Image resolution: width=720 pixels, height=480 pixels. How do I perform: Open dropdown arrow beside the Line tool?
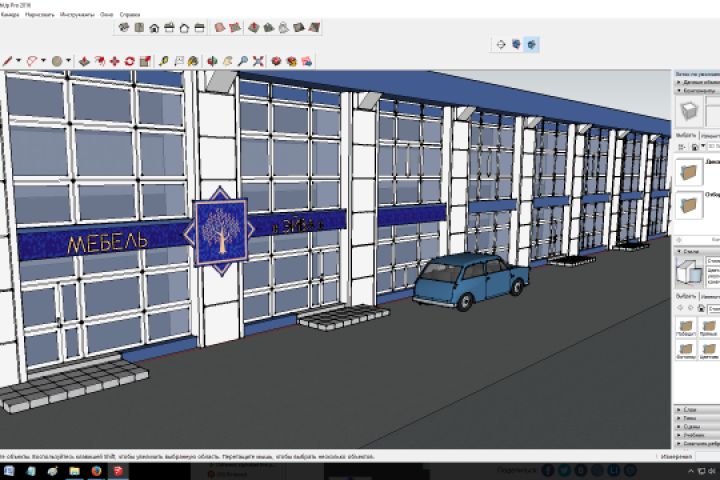(x=18, y=61)
